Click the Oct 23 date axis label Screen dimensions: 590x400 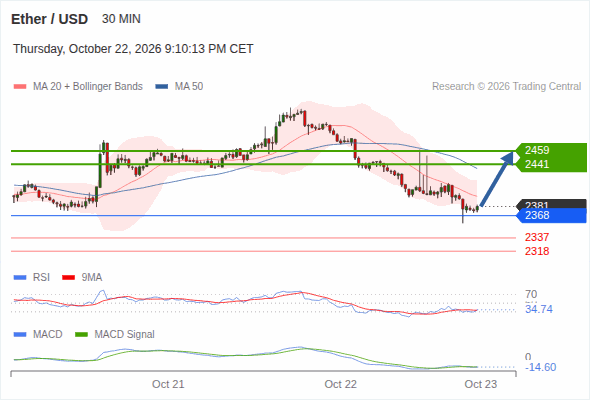click(481, 384)
